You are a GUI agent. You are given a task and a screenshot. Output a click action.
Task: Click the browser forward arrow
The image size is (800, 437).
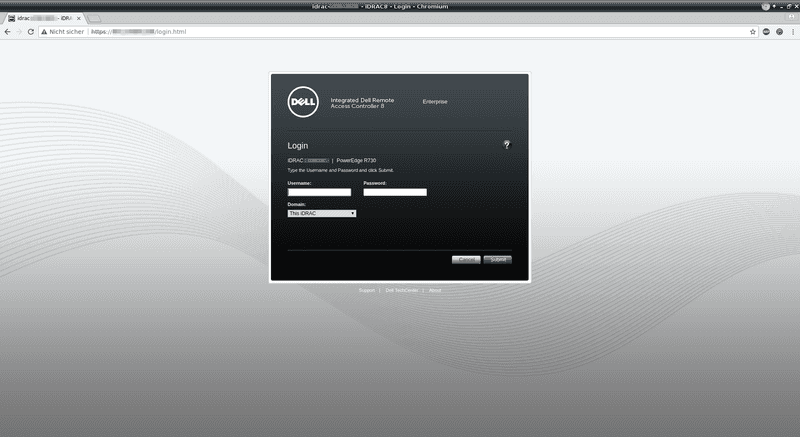tap(19, 32)
